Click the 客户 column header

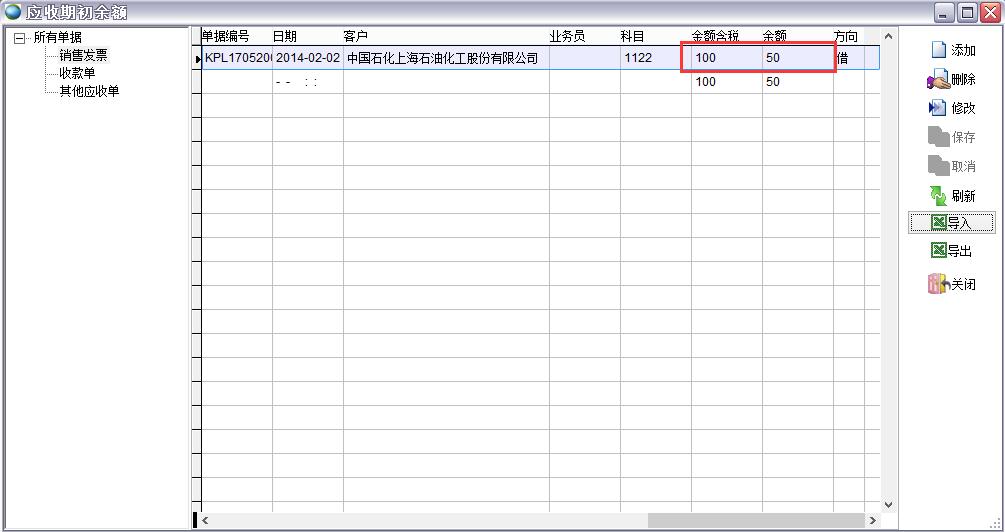pyautogui.click(x=356, y=36)
